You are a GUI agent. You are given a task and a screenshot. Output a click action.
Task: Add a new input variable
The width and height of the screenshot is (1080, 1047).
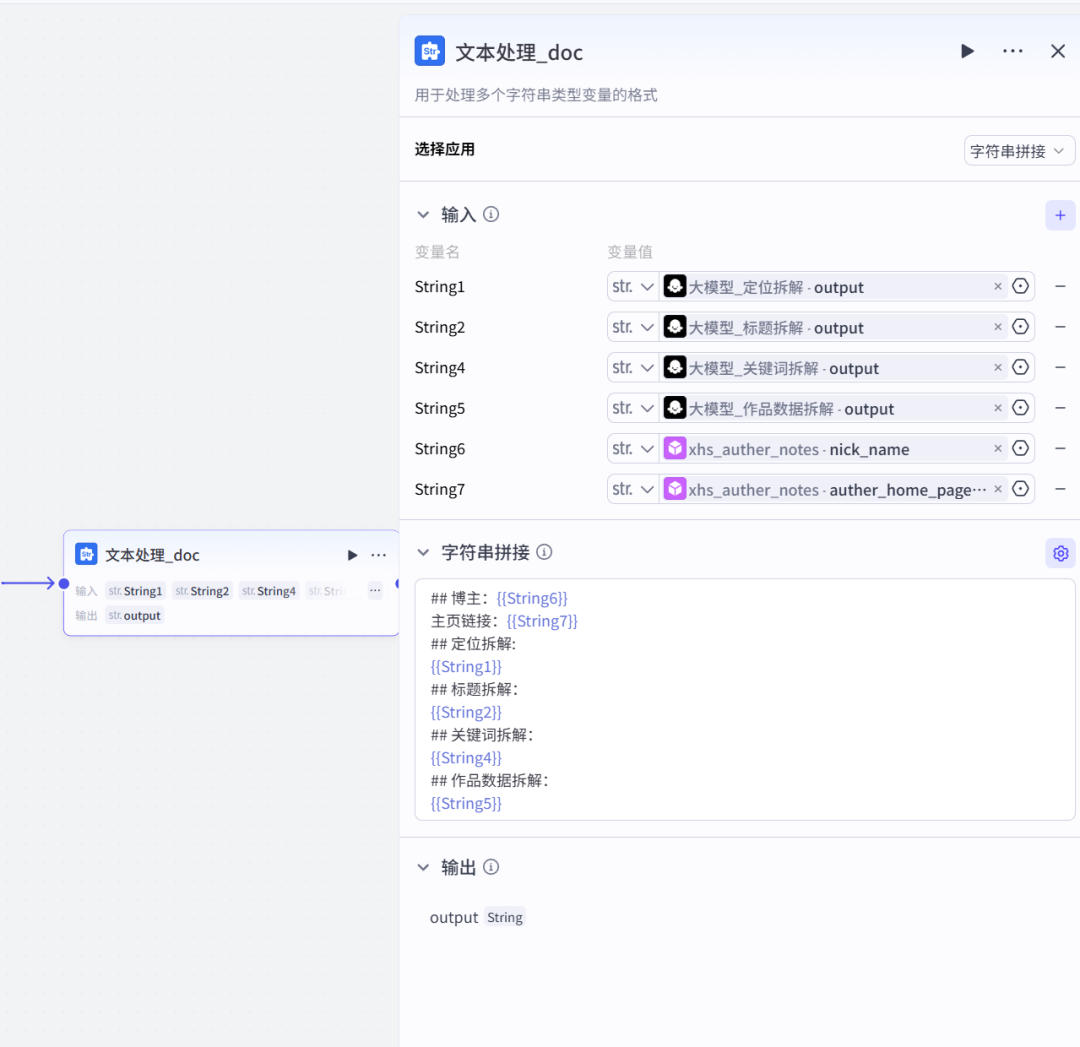[x=1059, y=216]
